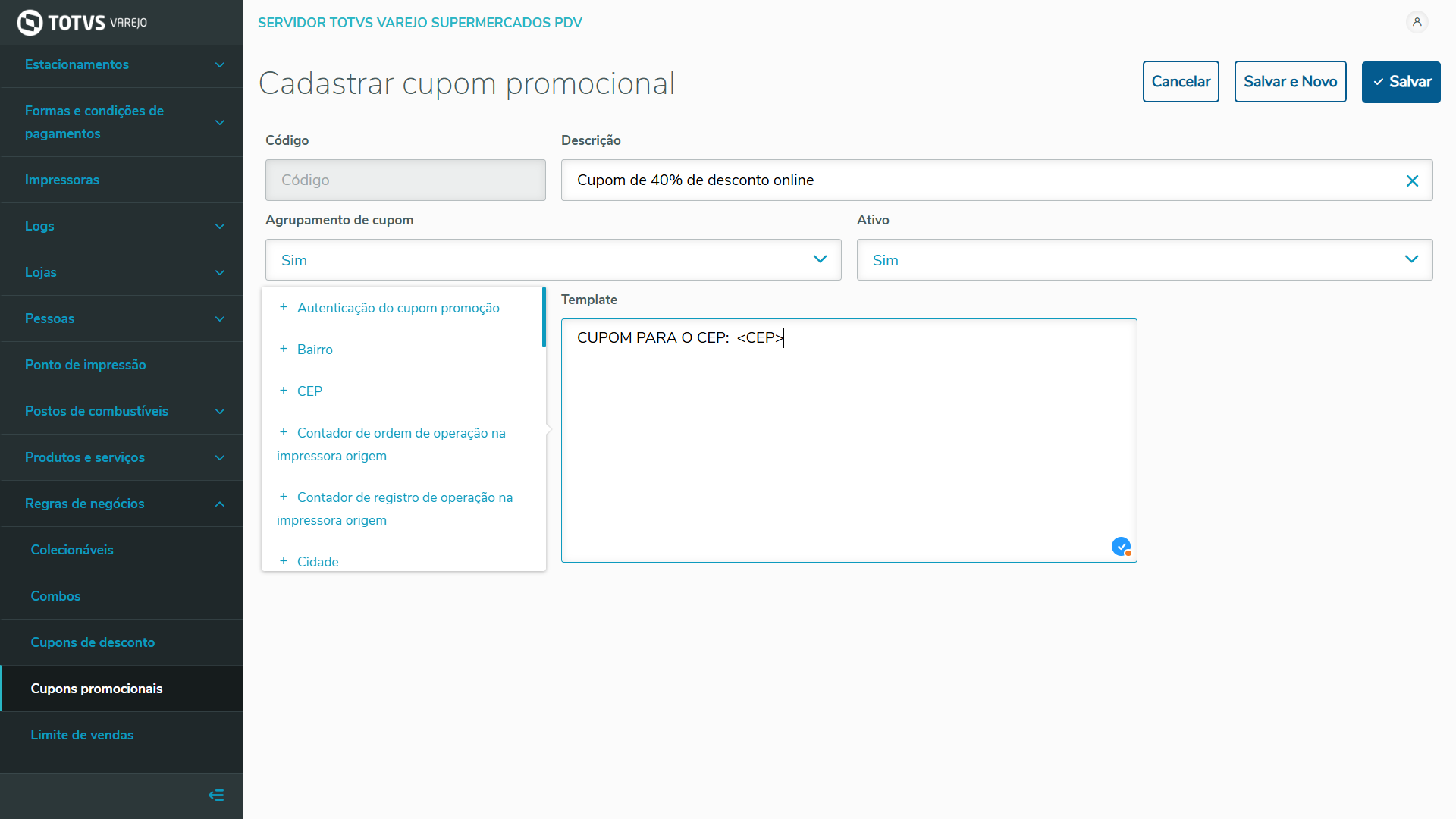This screenshot has width=1456, height=819.
Task: Add the Cidade tag to template
Action: click(x=317, y=562)
